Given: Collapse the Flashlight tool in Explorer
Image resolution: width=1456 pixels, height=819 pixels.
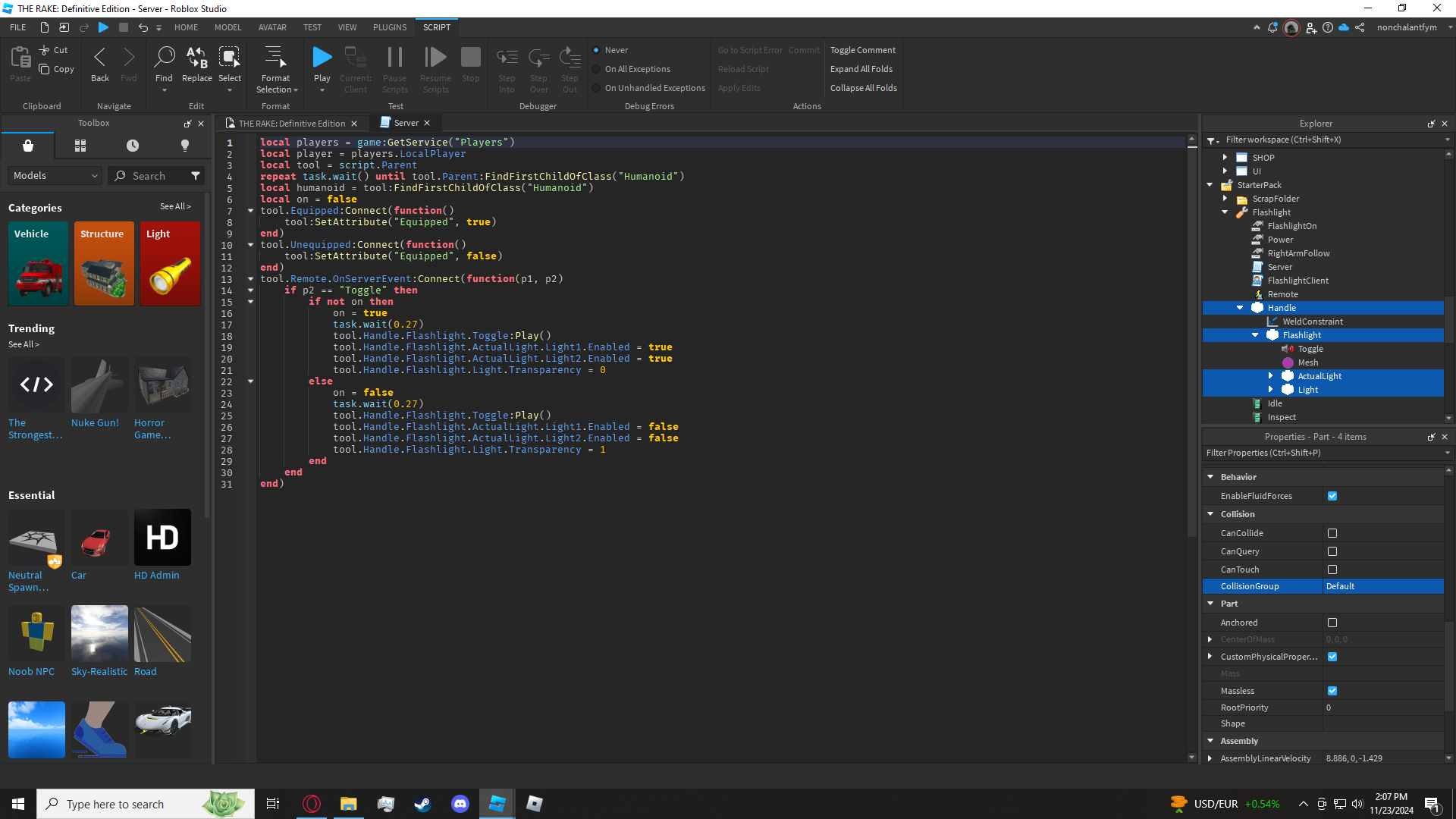Looking at the screenshot, I should click(1225, 212).
